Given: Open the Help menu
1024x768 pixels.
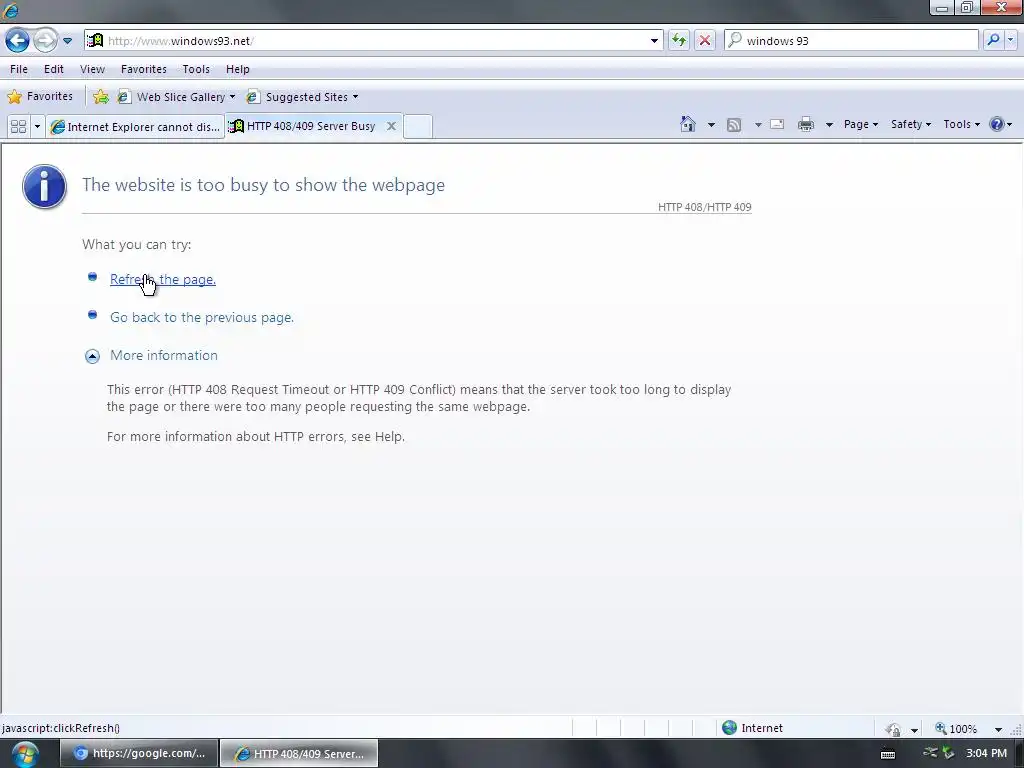Looking at the screenshot, I should coord(238,69).
